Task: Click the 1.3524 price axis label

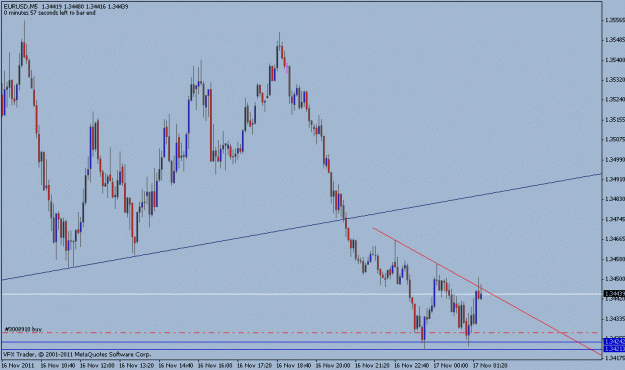Action: [615, 100]
